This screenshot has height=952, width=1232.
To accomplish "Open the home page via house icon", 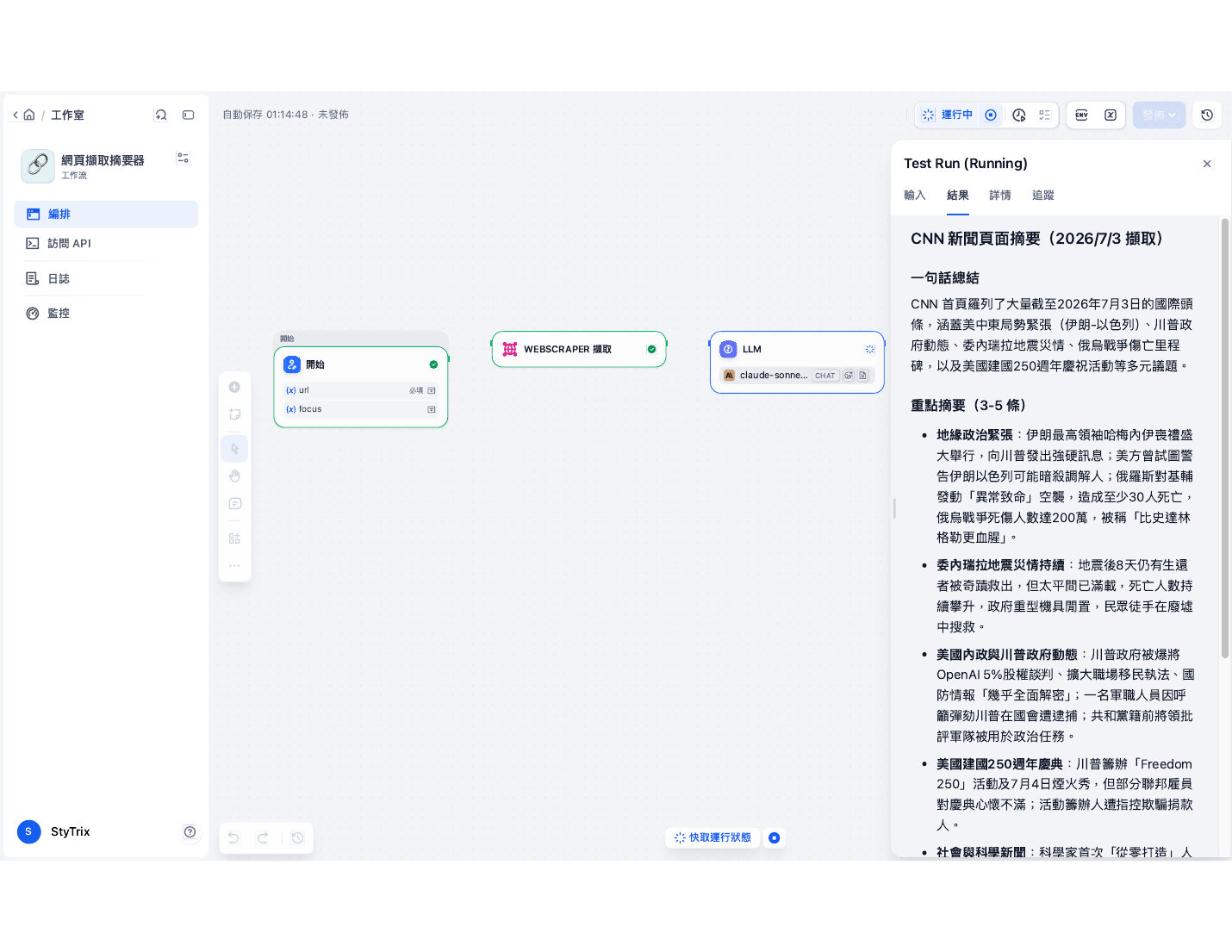I will tap(29, 115).
